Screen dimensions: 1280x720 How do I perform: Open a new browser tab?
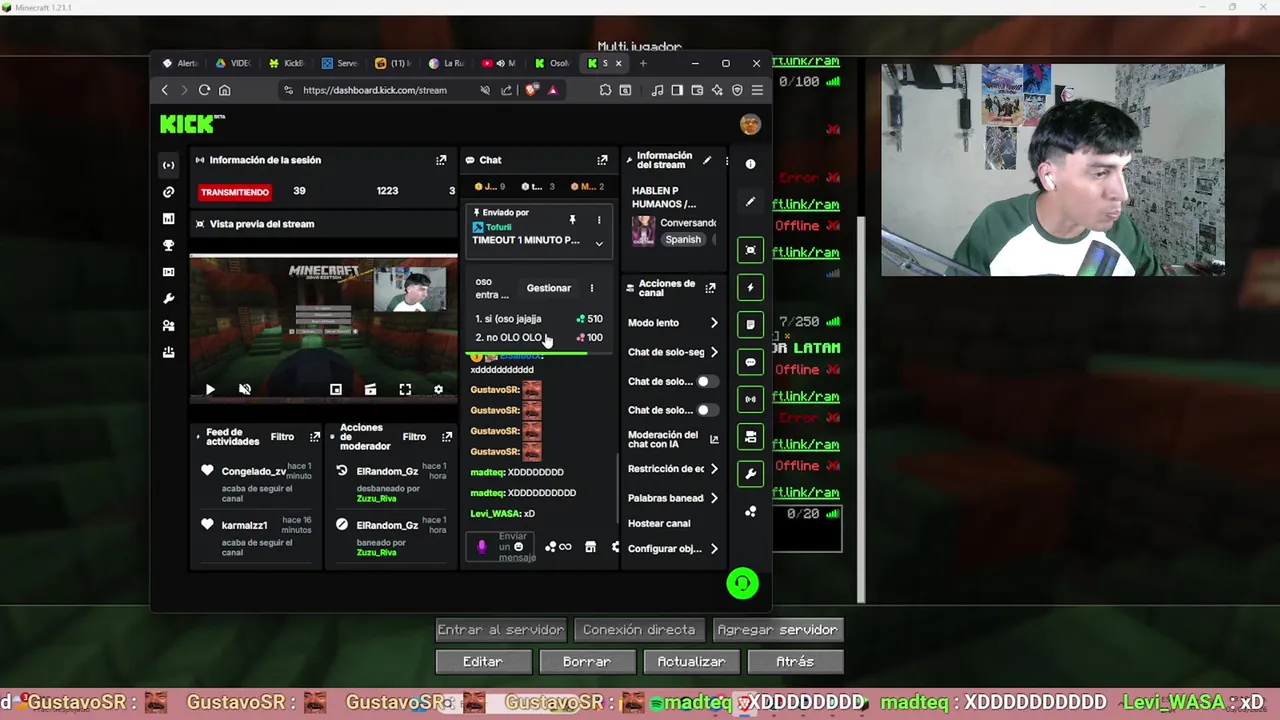[x=643, y=63]
